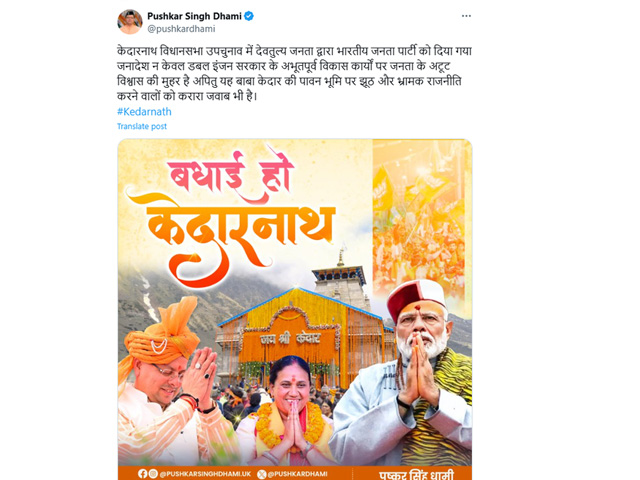Select the Hindi post text paragraph
The image size is (640, 480).
coord(294,74)
